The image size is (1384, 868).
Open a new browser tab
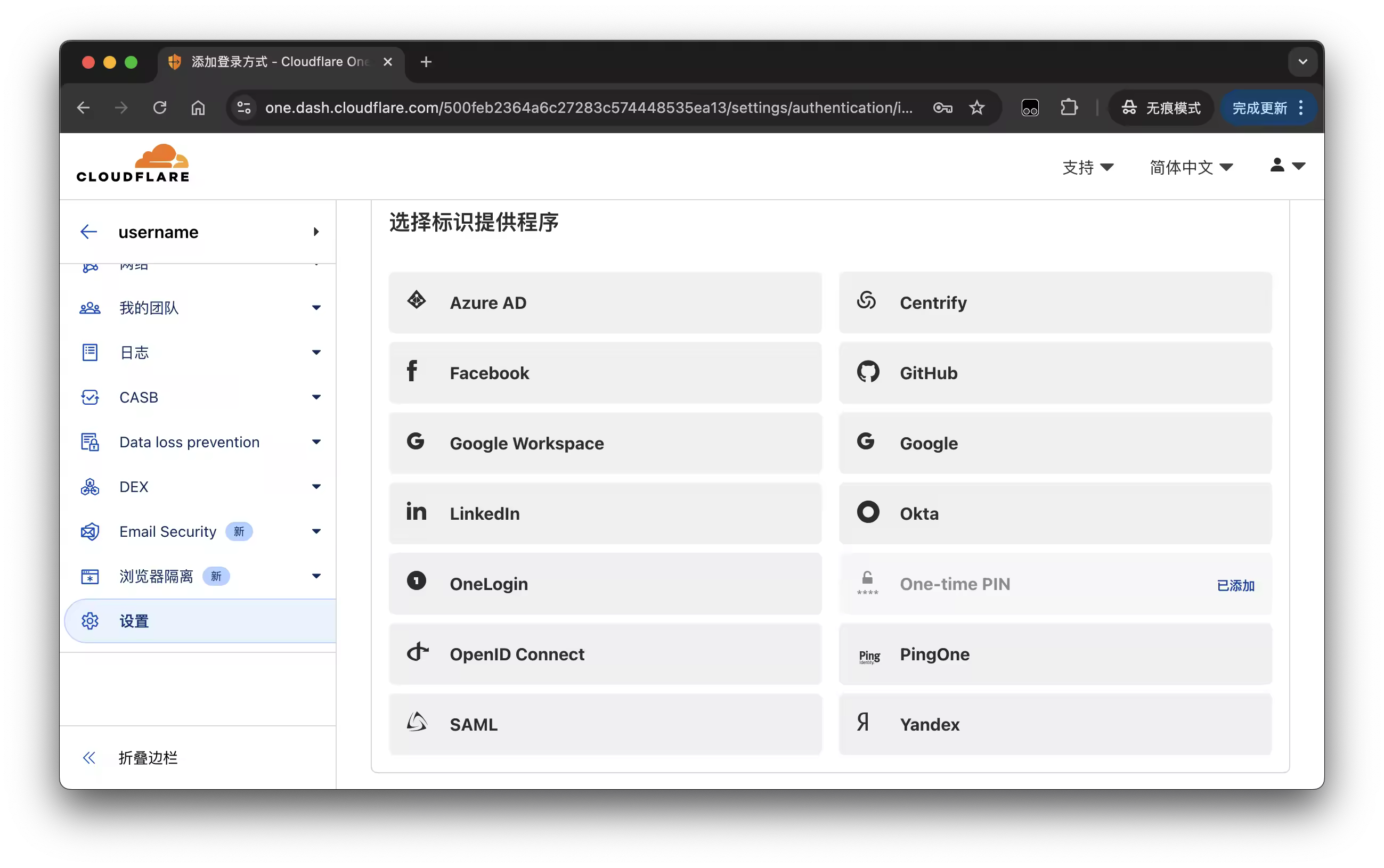coord(426,62)
